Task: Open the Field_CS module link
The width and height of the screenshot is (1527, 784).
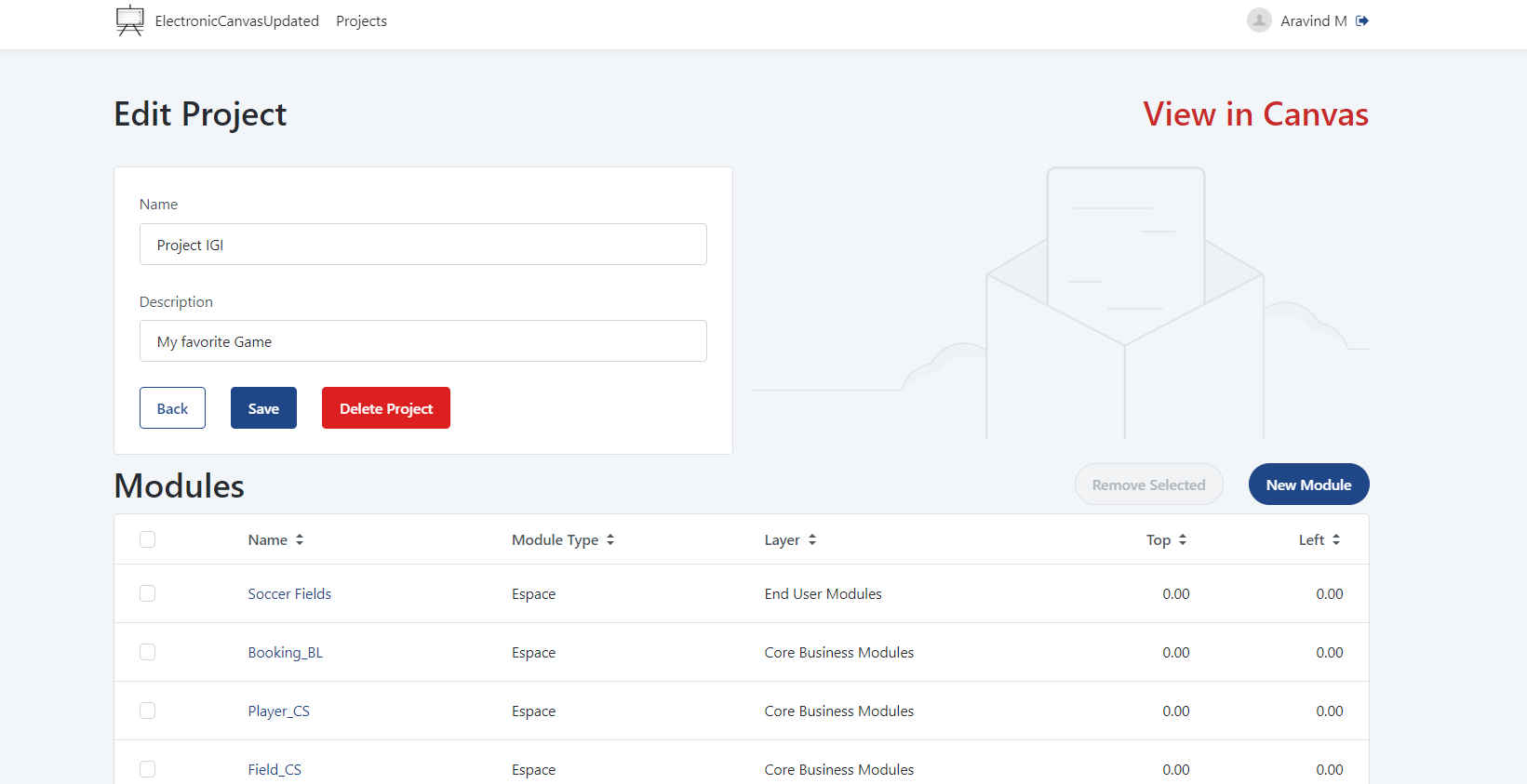Action: [x=275, y=769]
